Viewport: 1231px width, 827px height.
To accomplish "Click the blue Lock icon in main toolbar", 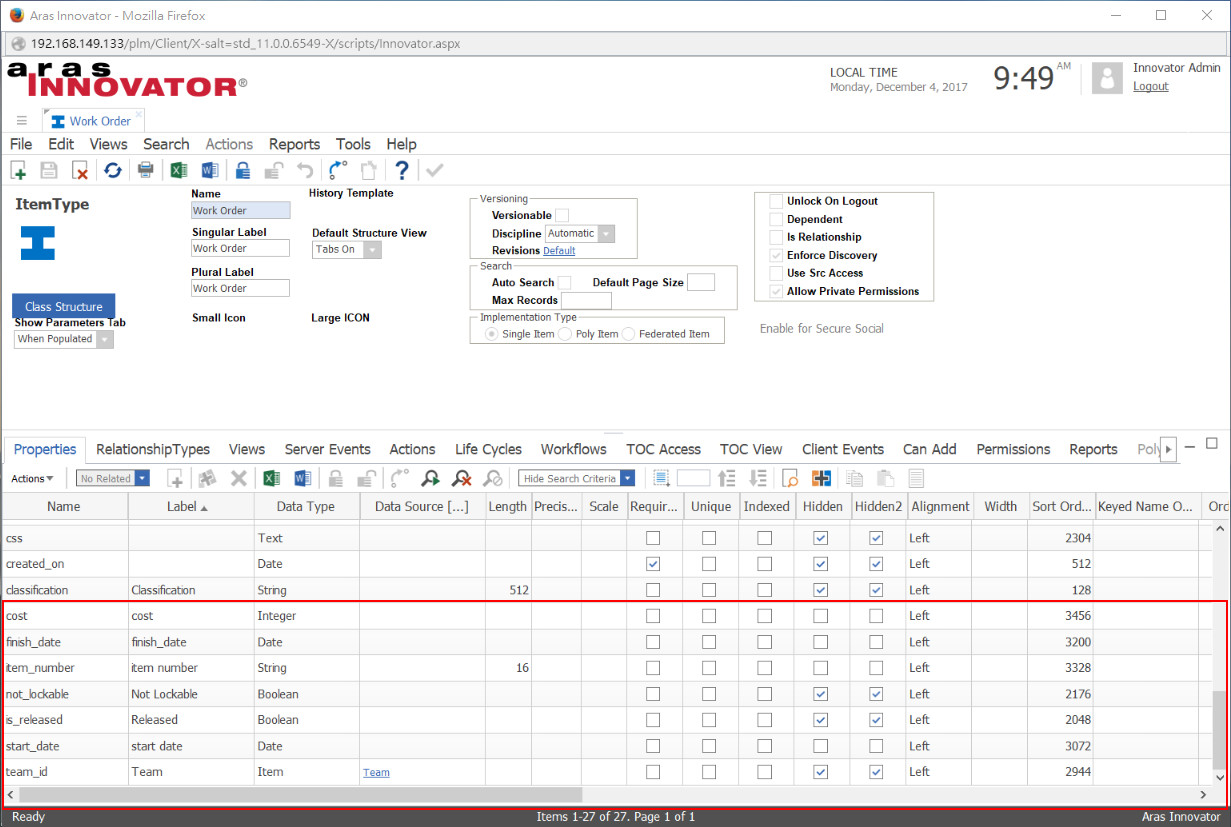I will [243, 170].
